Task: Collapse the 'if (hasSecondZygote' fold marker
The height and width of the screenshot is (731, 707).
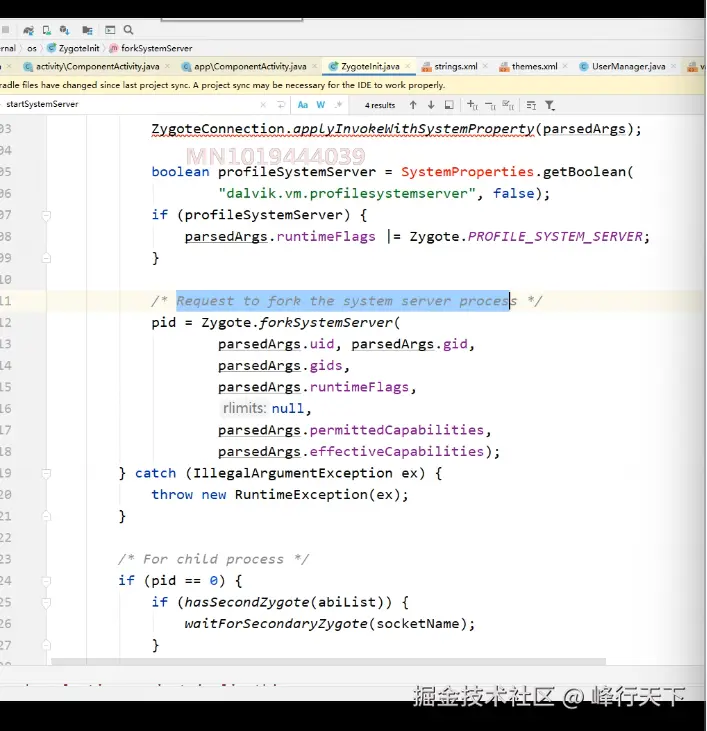Action: (46, 603)
